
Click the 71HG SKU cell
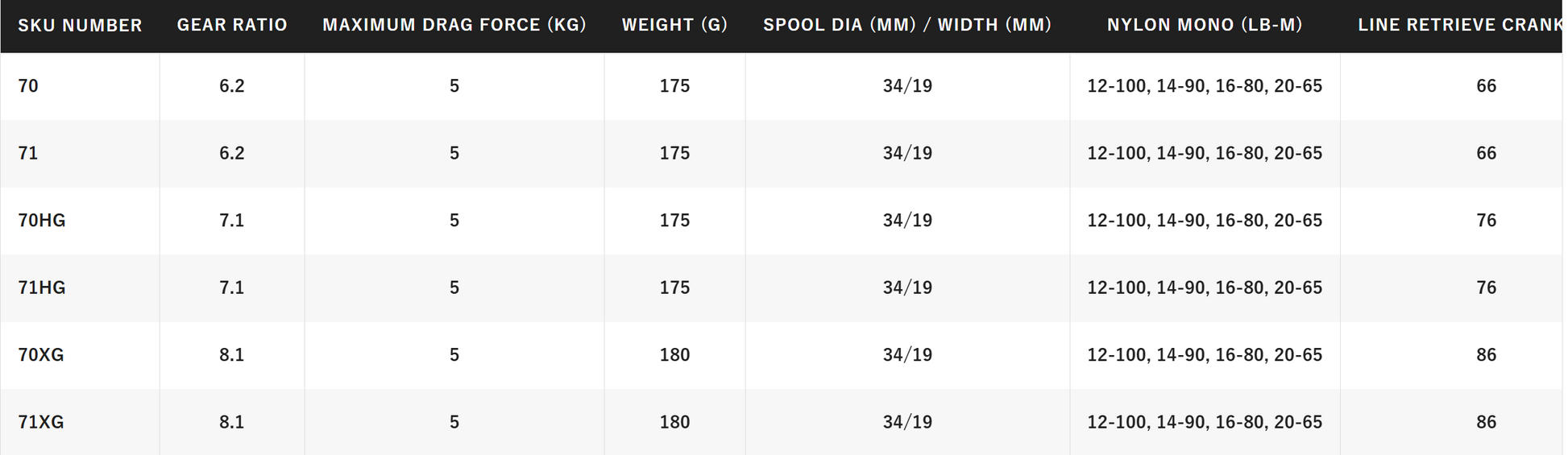tap(42, 287)
